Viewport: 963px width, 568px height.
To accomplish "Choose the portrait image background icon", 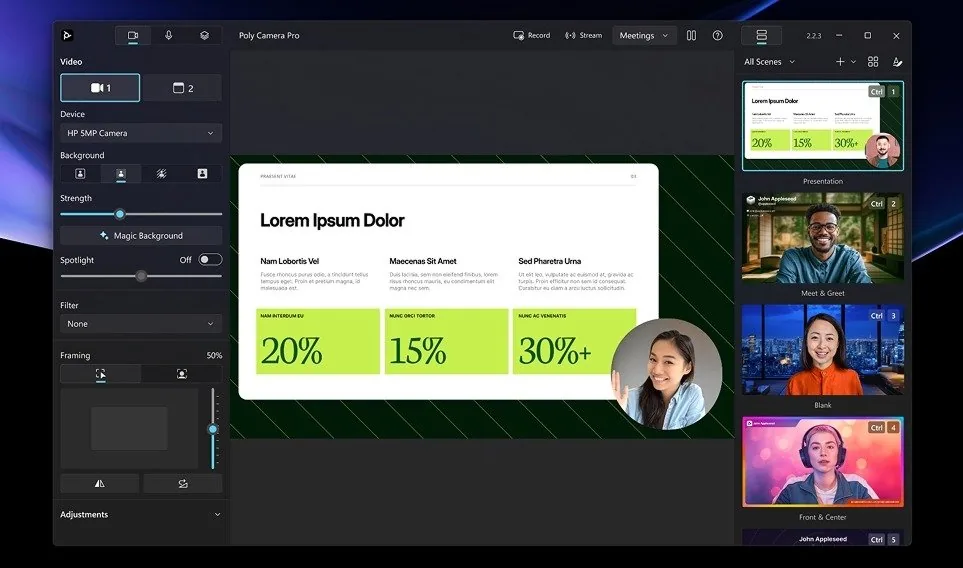I will [202, 174].
